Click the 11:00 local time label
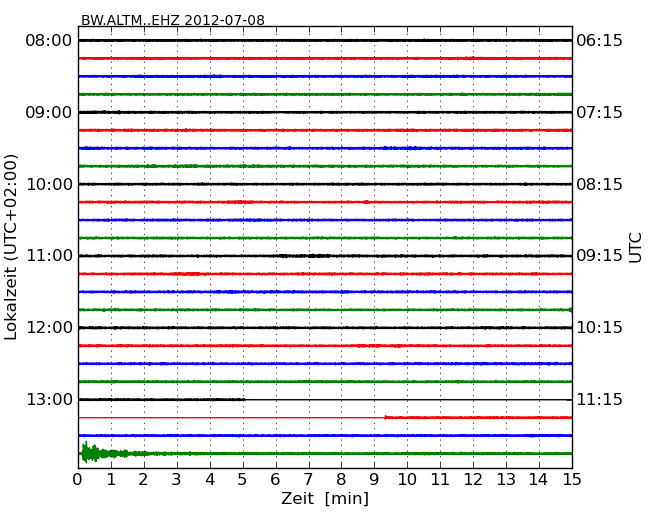Image resolution: width=650 pixels, height=520 pixels. [49, 255]
